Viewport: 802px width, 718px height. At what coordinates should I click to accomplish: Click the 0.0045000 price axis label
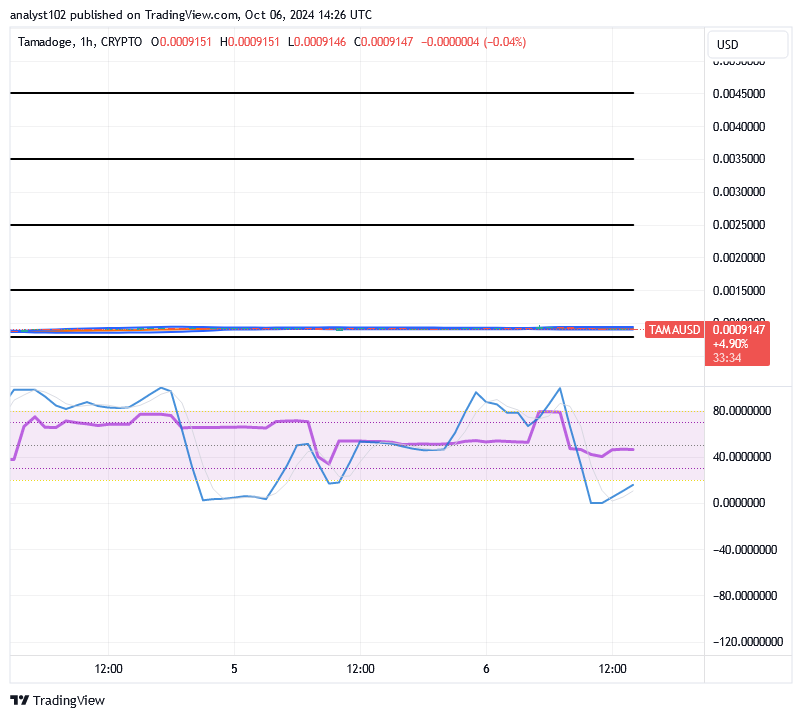click(x=739, y=94)
